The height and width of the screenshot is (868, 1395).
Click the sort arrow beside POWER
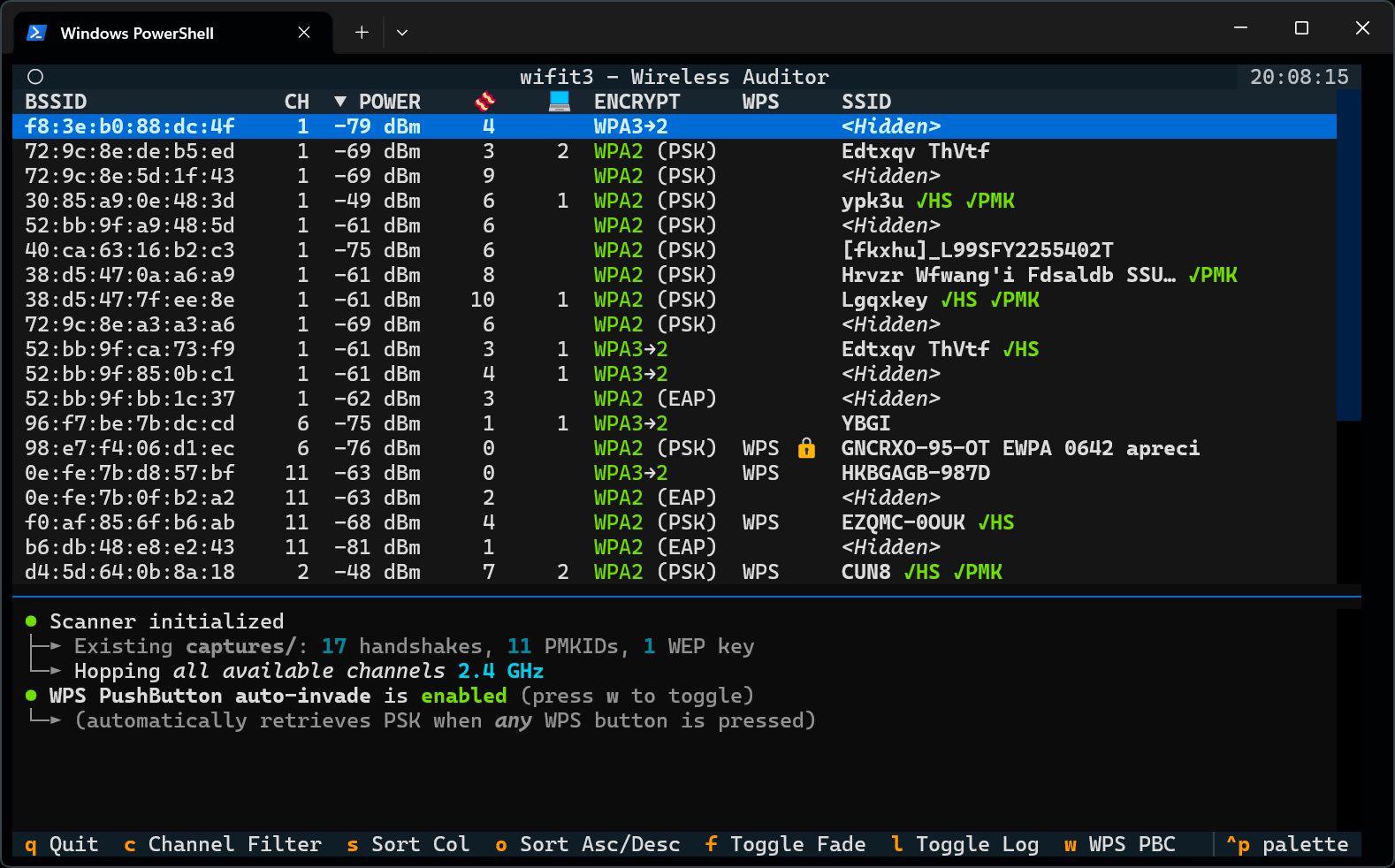[340, 102]
